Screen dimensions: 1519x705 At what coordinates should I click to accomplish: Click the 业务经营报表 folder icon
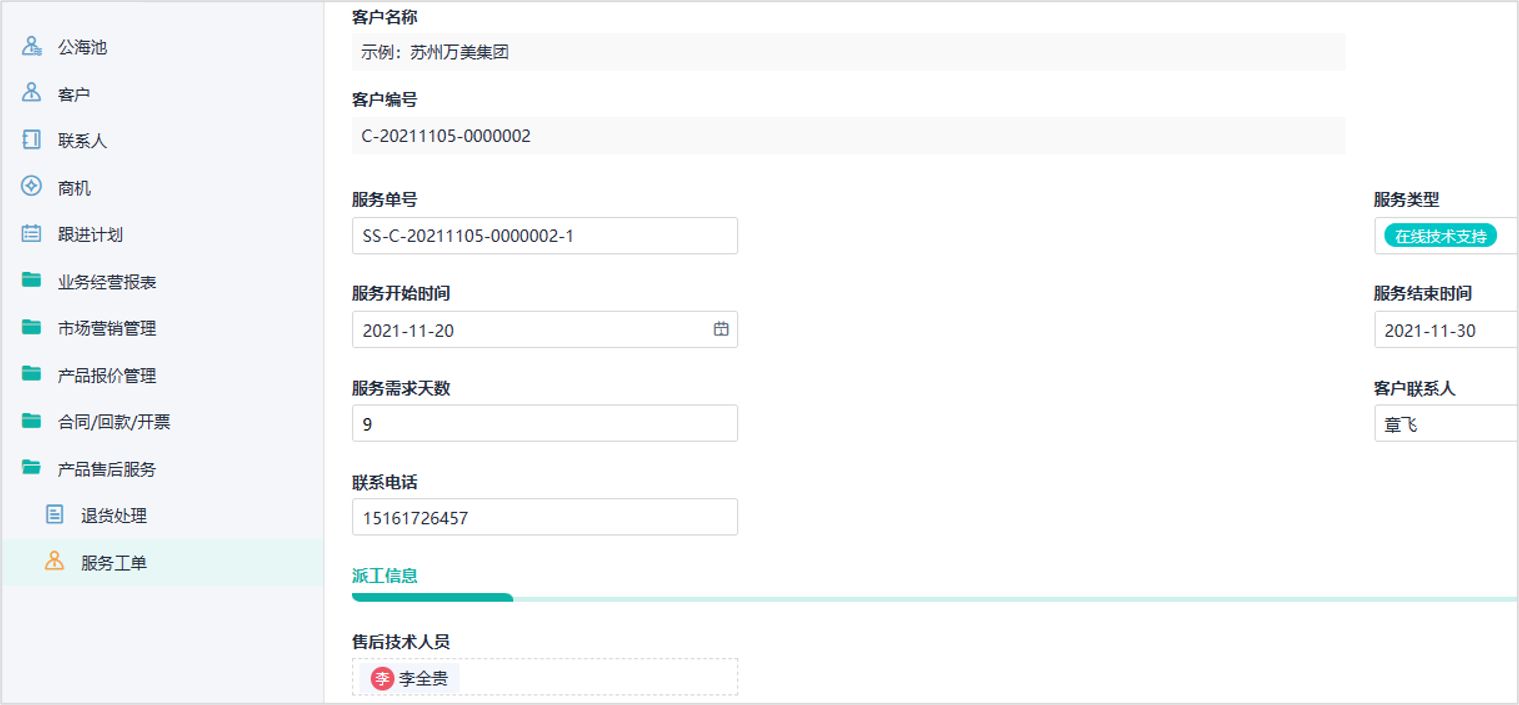32,281
